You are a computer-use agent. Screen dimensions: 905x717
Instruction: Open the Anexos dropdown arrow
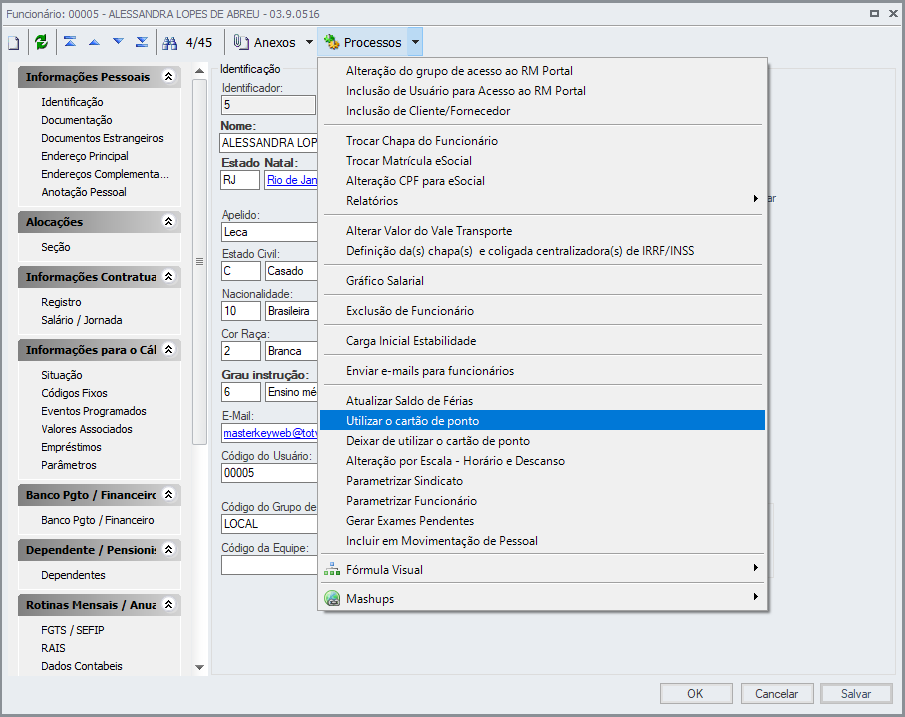click(309, 42)
